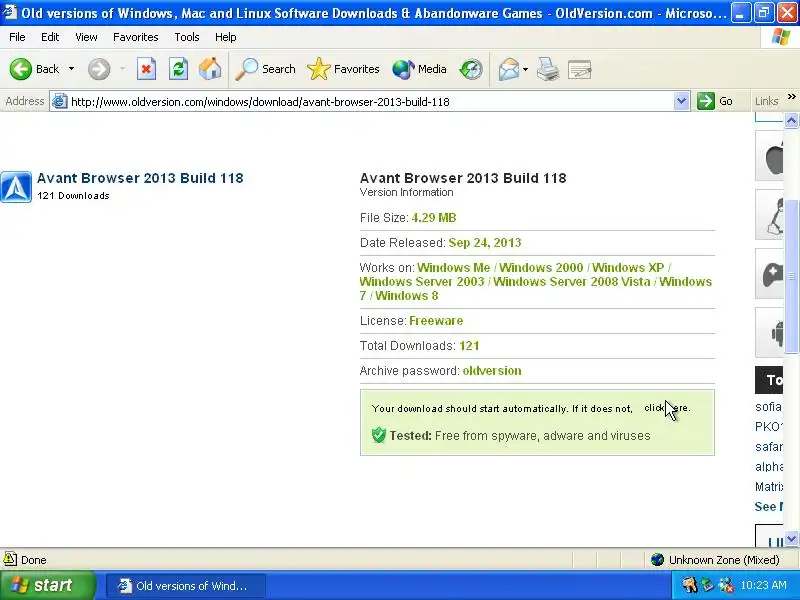Click the Back button arrow icon
Viewport: 800px width, 600px height.
21,69
